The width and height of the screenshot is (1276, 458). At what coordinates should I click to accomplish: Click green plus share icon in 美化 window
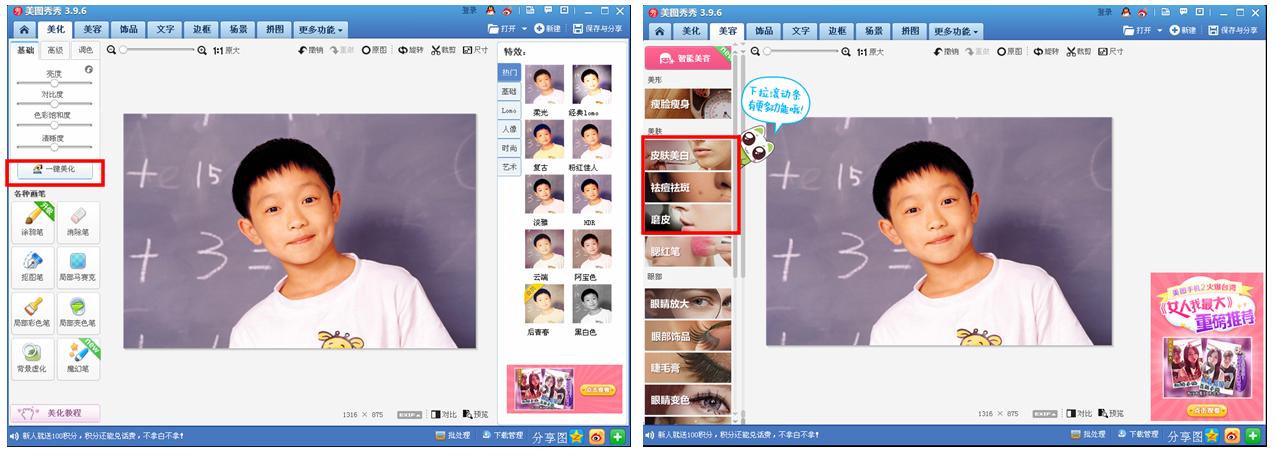tap(617, 436)
